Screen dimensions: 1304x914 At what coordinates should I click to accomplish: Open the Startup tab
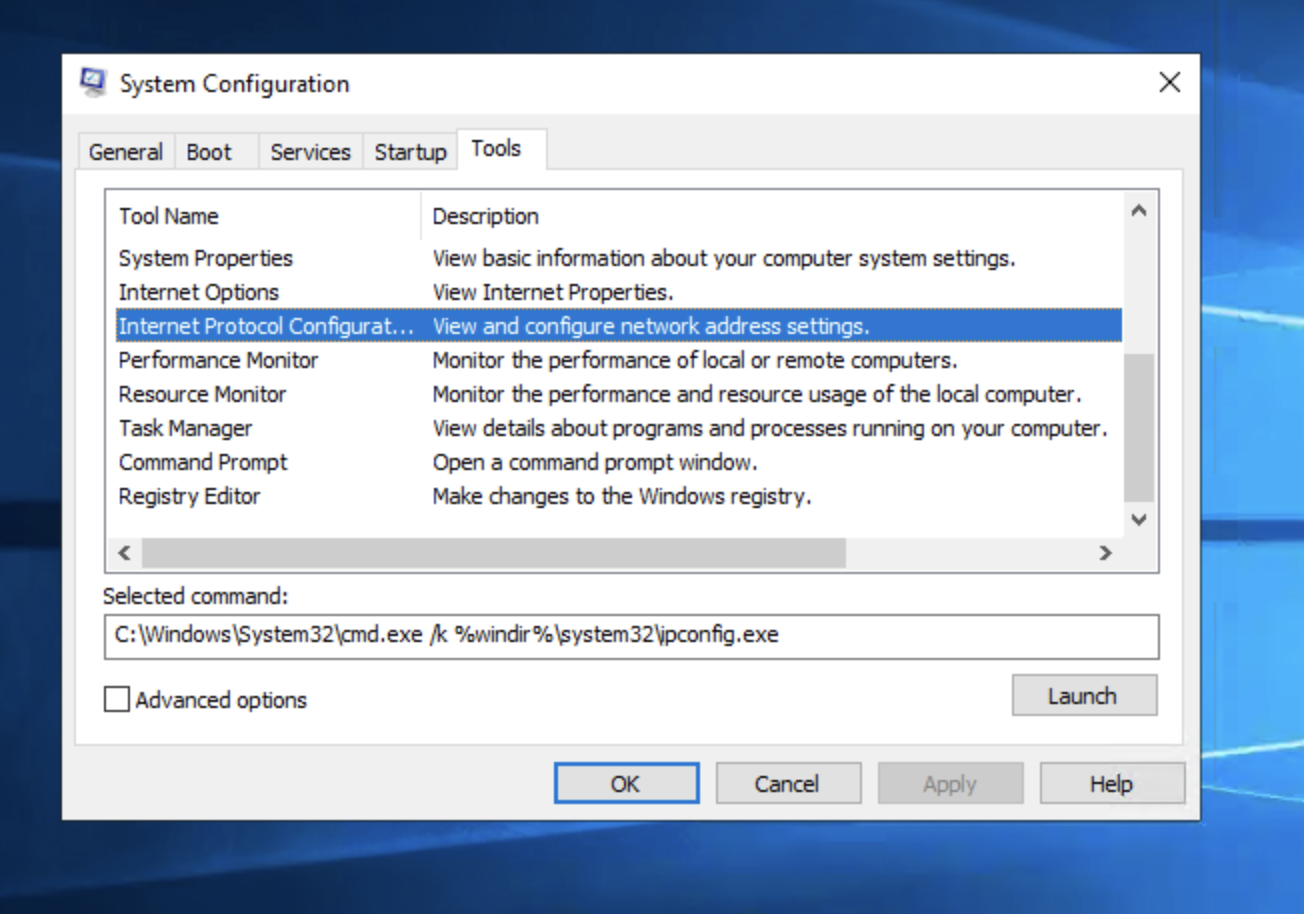tap(410, 152)
